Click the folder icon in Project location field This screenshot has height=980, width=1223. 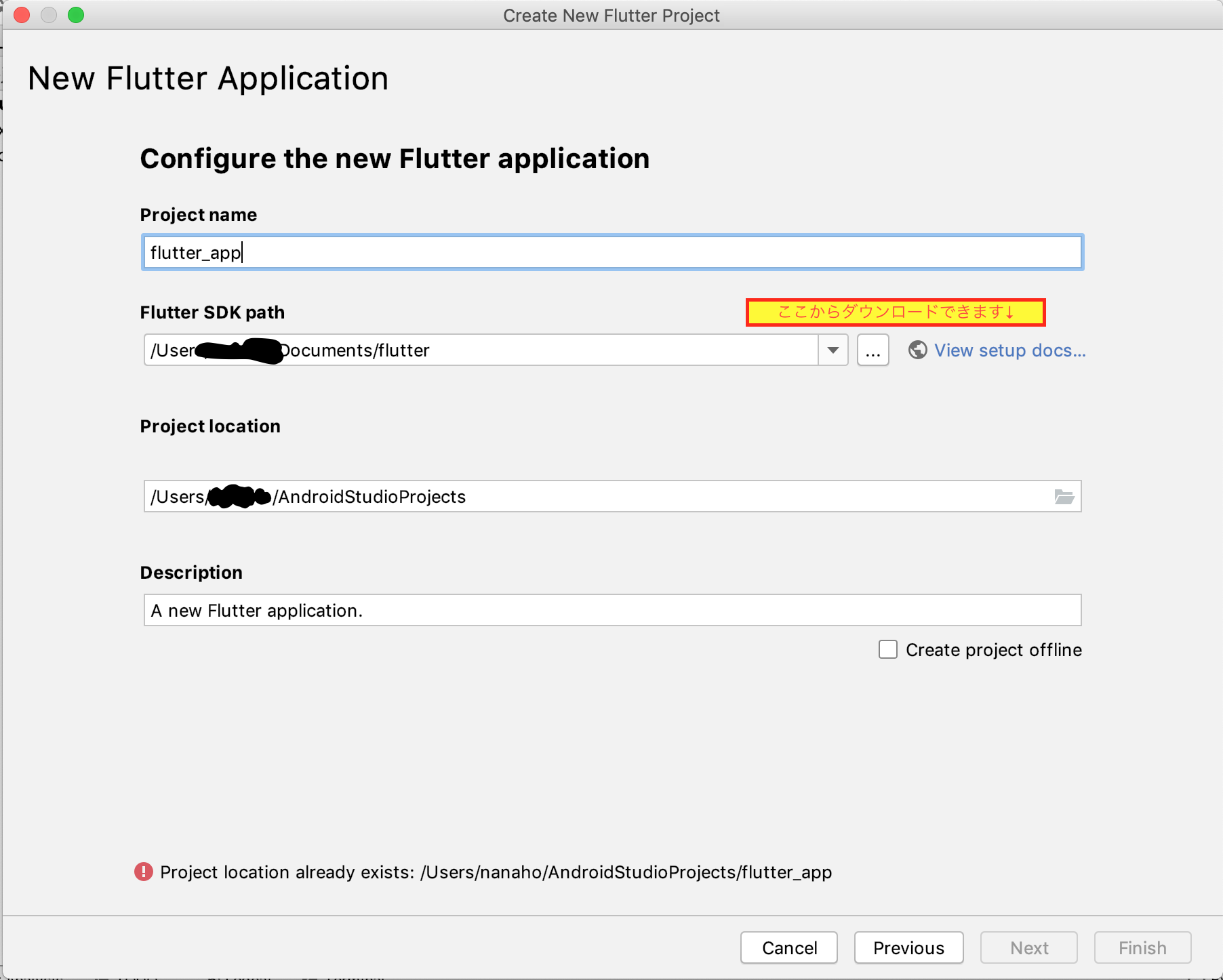[x=1064, y=497]
